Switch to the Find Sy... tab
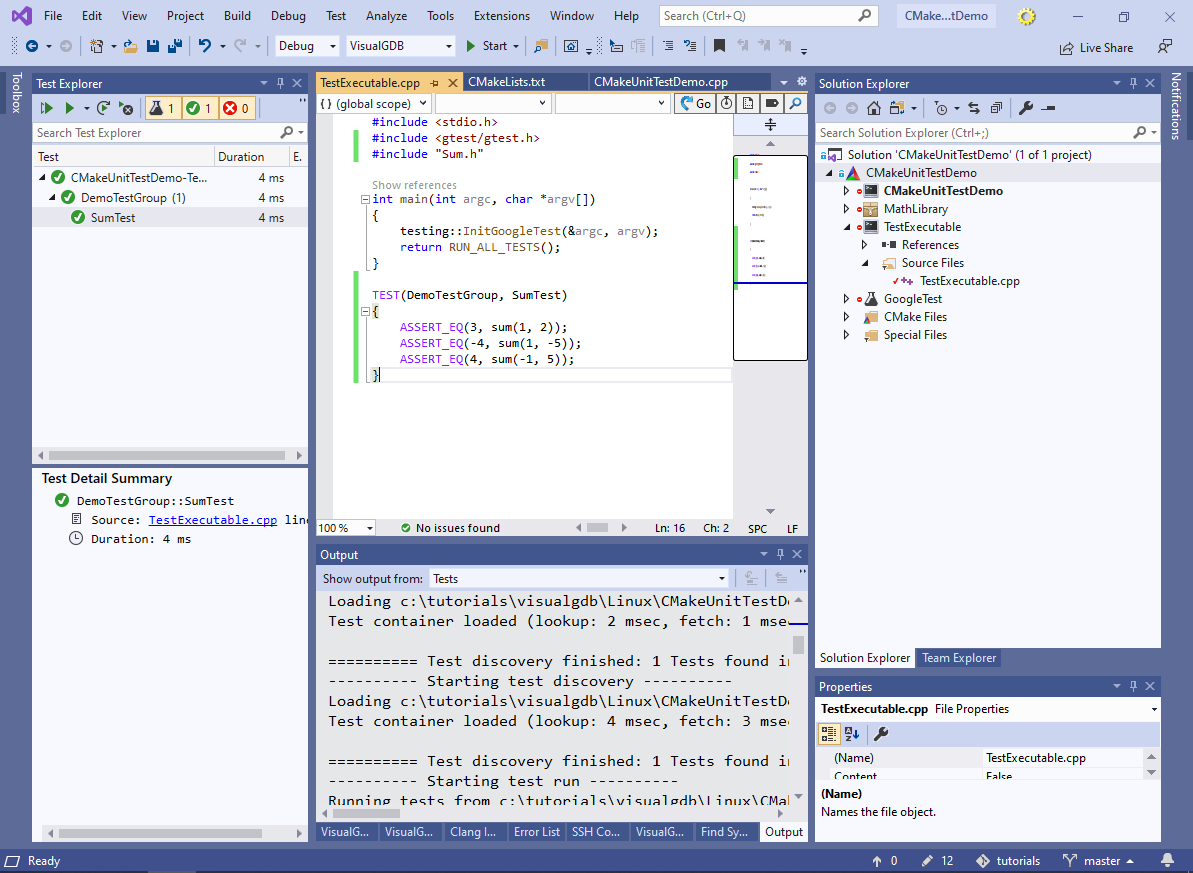This screenshot has height=873, width=1193. pos(724,832)
